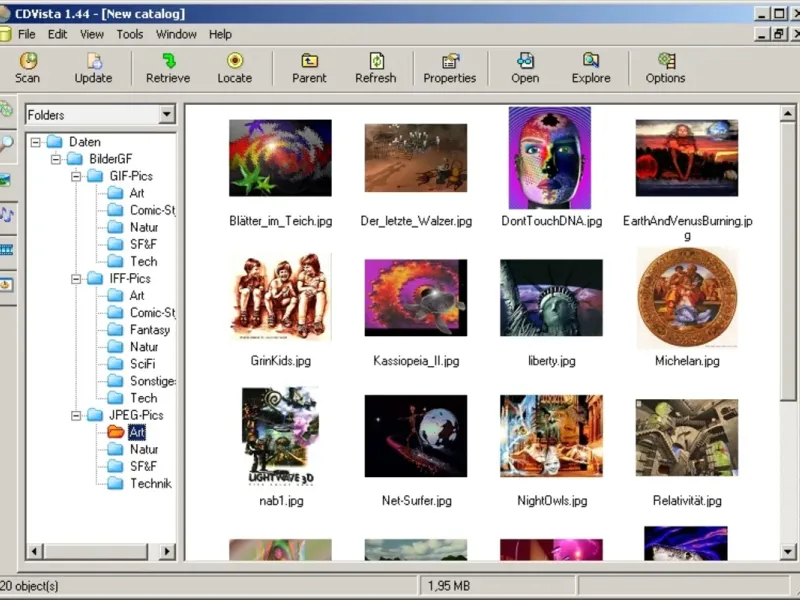Open the Properties toolbar icon

pos(450,62)
